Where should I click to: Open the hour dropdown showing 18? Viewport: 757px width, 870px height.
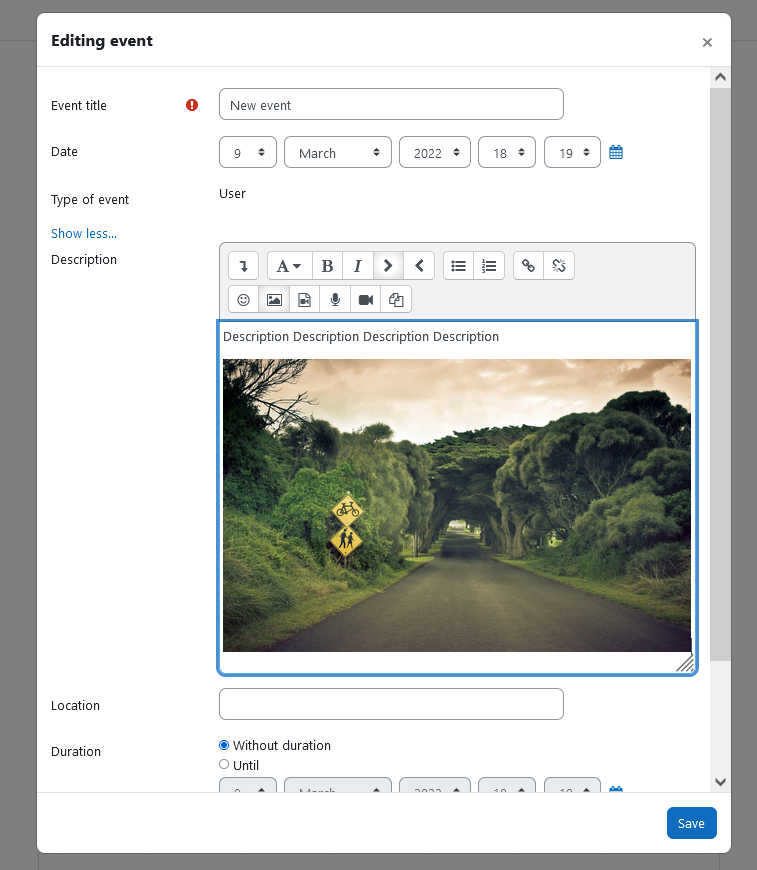tap(507, 152)
